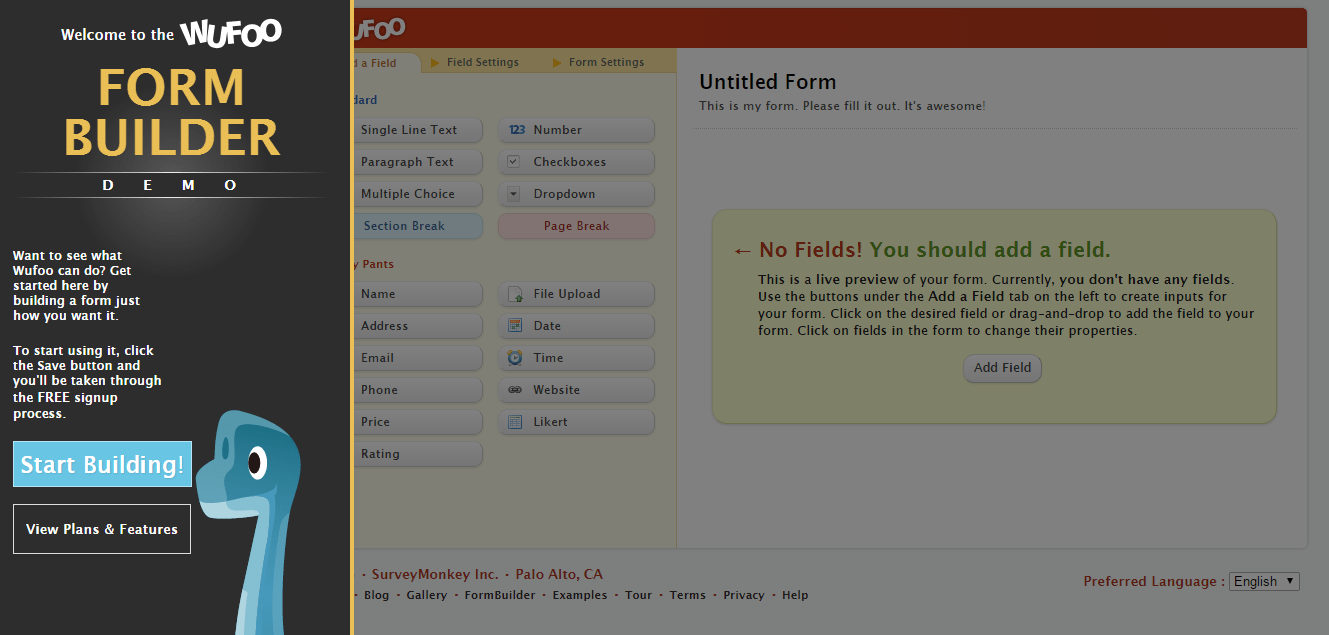Open the Tour footer link
This screenshot has height=635, width=1329.
pos(639,595)
